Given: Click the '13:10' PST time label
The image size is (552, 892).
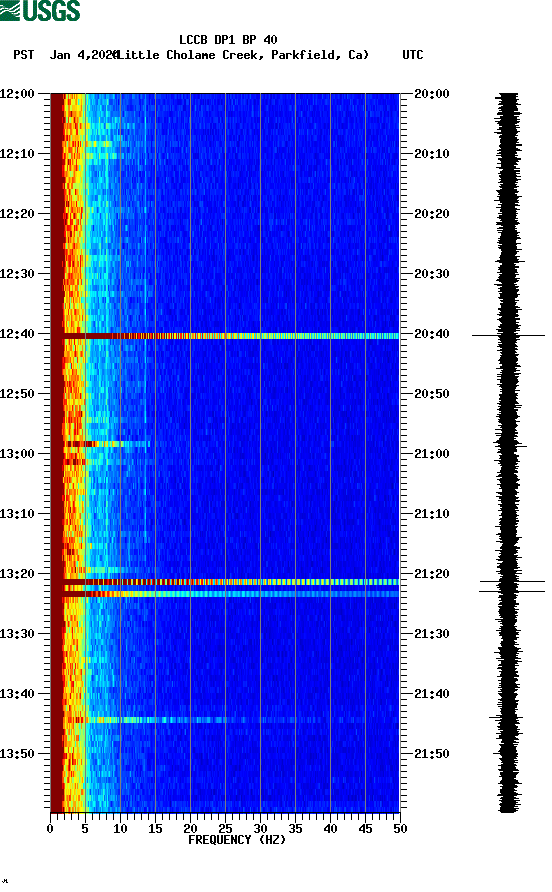Looking at the screenshot, I should tap(18, 514).
